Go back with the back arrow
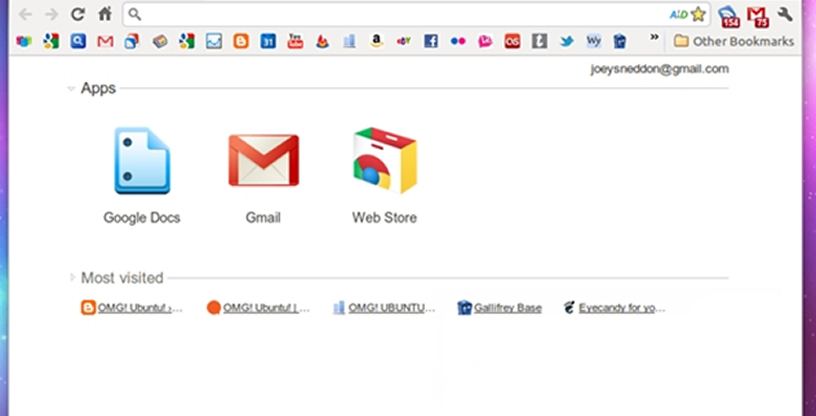Screen dimensions: 816x416 click(25, 14)
